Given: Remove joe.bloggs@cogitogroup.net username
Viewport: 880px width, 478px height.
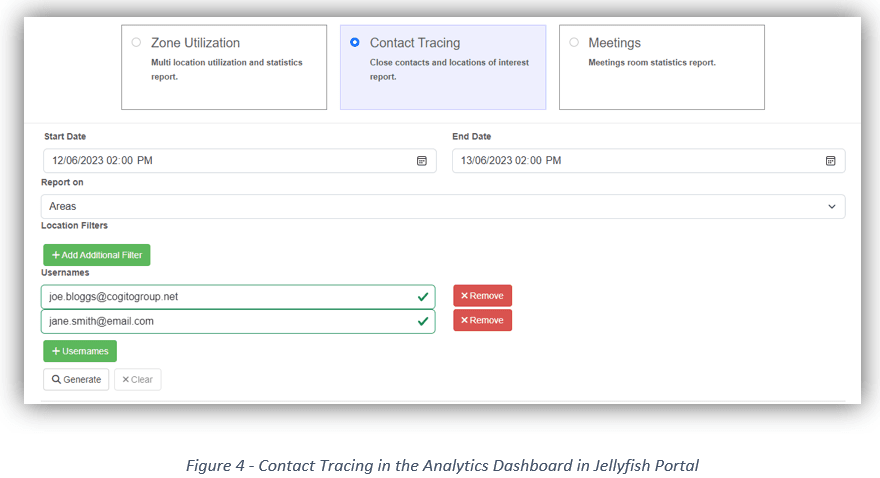Looking at the screenshot, I should pyautogui.click(x=482, y=296).
